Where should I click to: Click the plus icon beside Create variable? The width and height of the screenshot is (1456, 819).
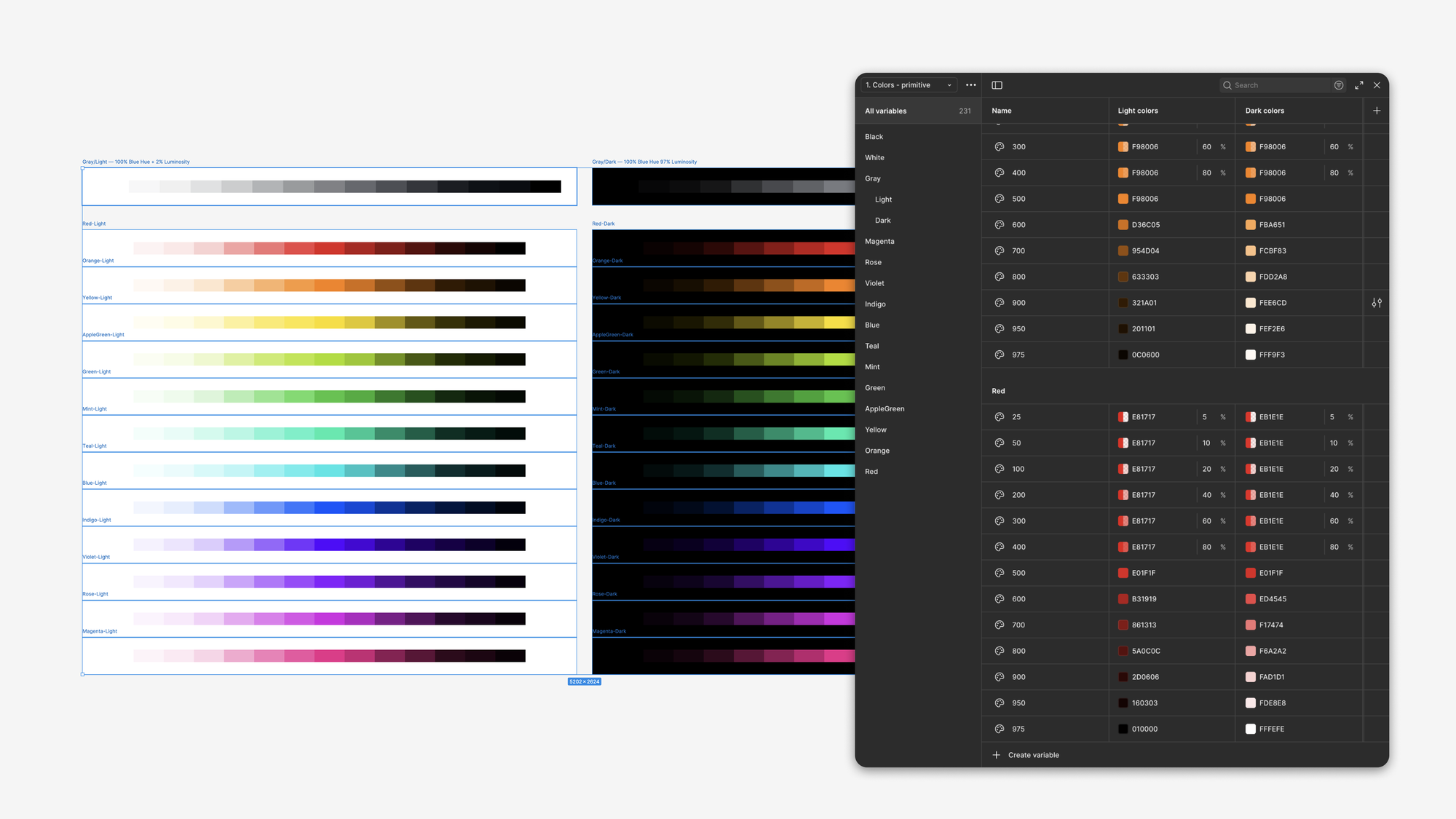pos(996,755)
